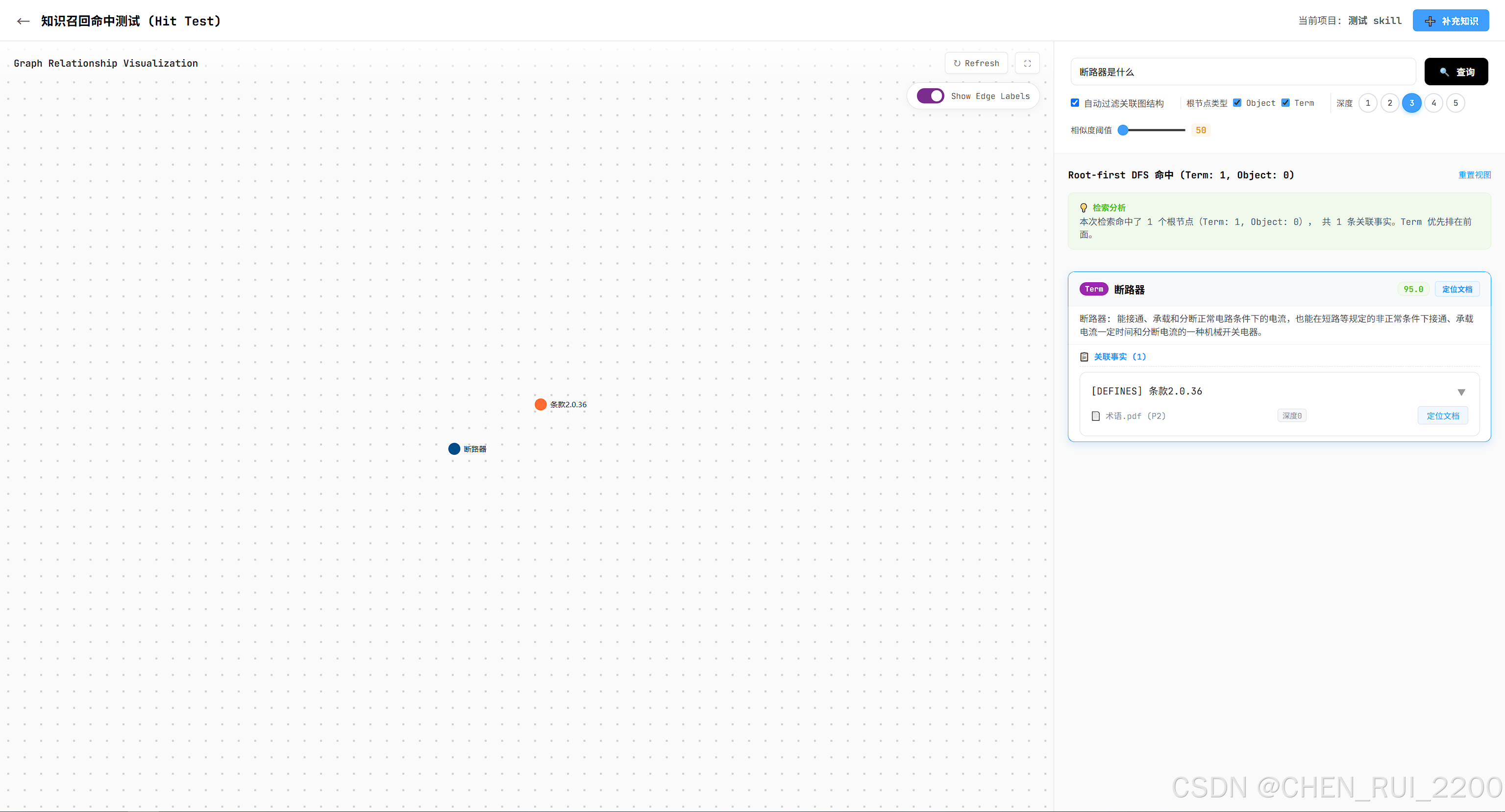The width and height of the screenshot is (1505, 812).
Task: Click the back arrow icon
Action: [x=23, y=21]
